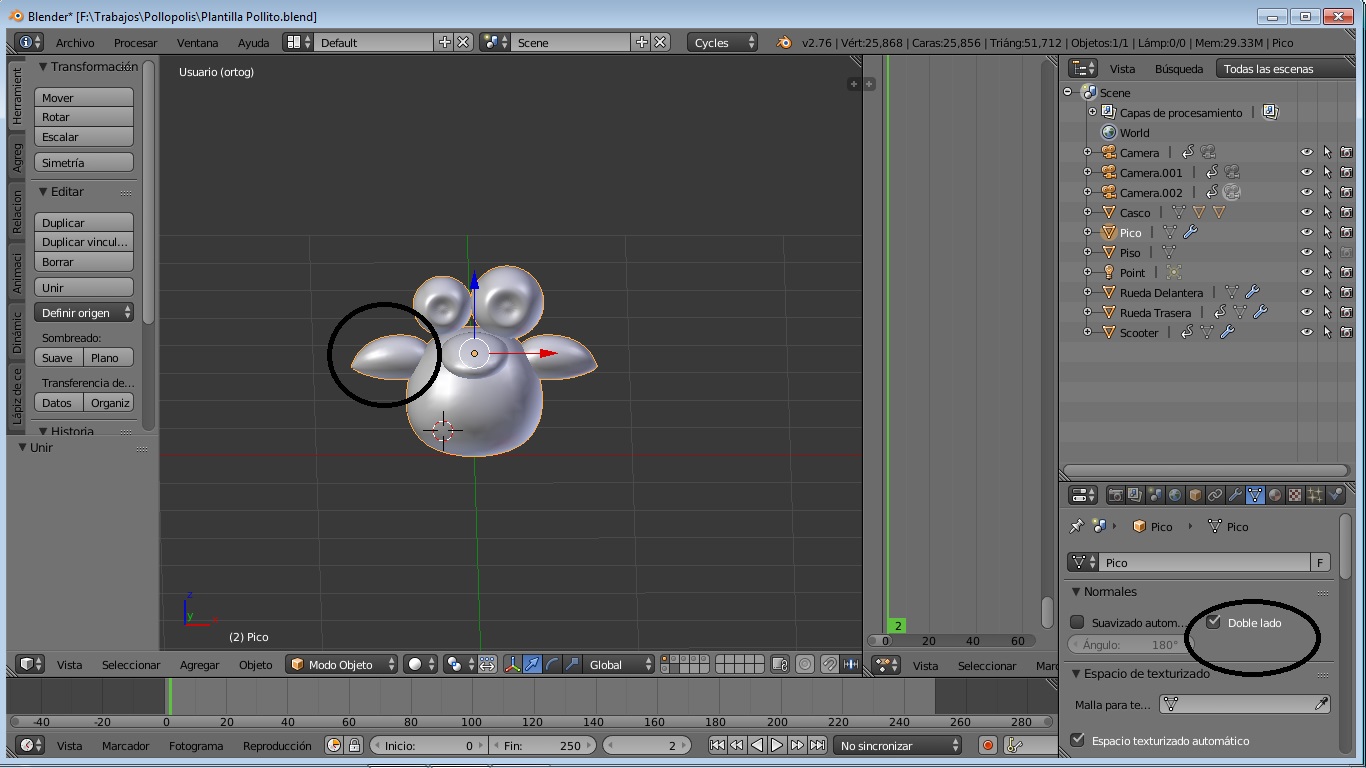Image resolution: width=1366 pixels, height=768 pixels.
Task: Click the Duplicar button
Action: pyautogui.click(x=84, y=222)
